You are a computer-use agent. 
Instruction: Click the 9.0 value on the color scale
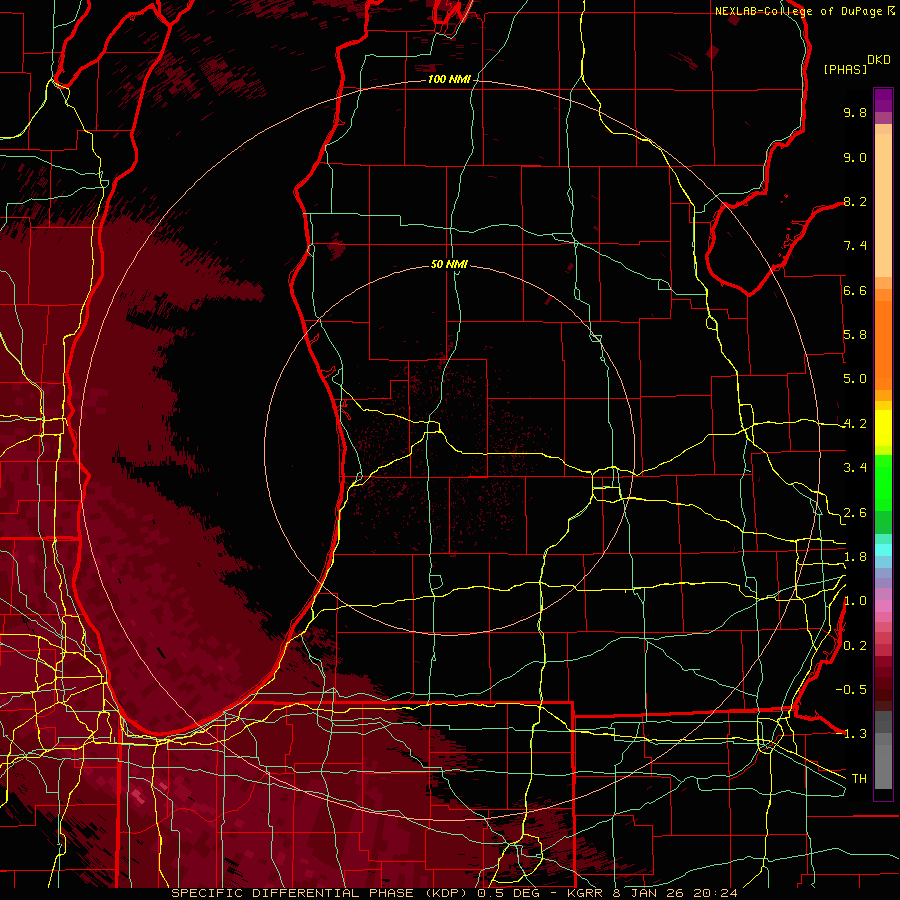(x=855, y=157)
